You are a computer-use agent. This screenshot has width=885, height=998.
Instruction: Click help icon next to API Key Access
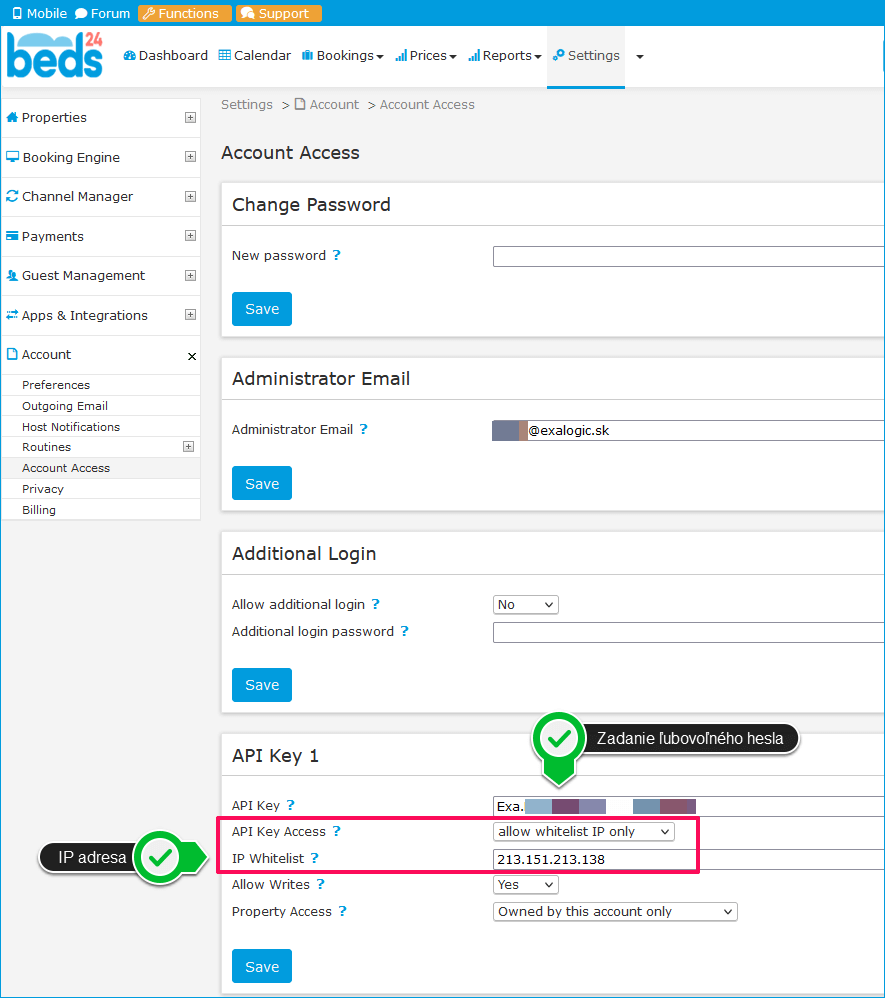click(x=337, y=832)
